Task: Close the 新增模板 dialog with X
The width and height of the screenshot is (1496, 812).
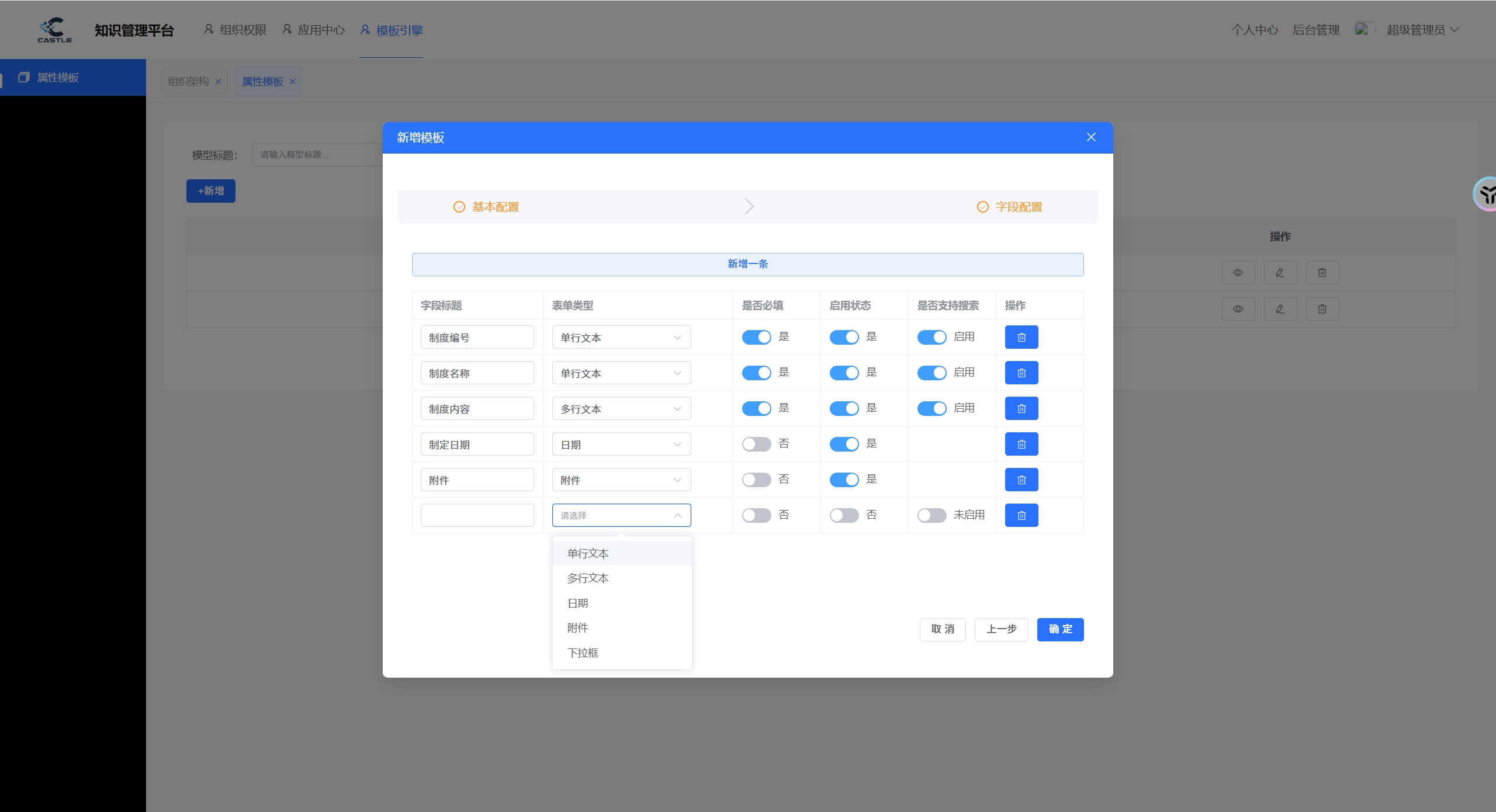Action: [1090, 137]
